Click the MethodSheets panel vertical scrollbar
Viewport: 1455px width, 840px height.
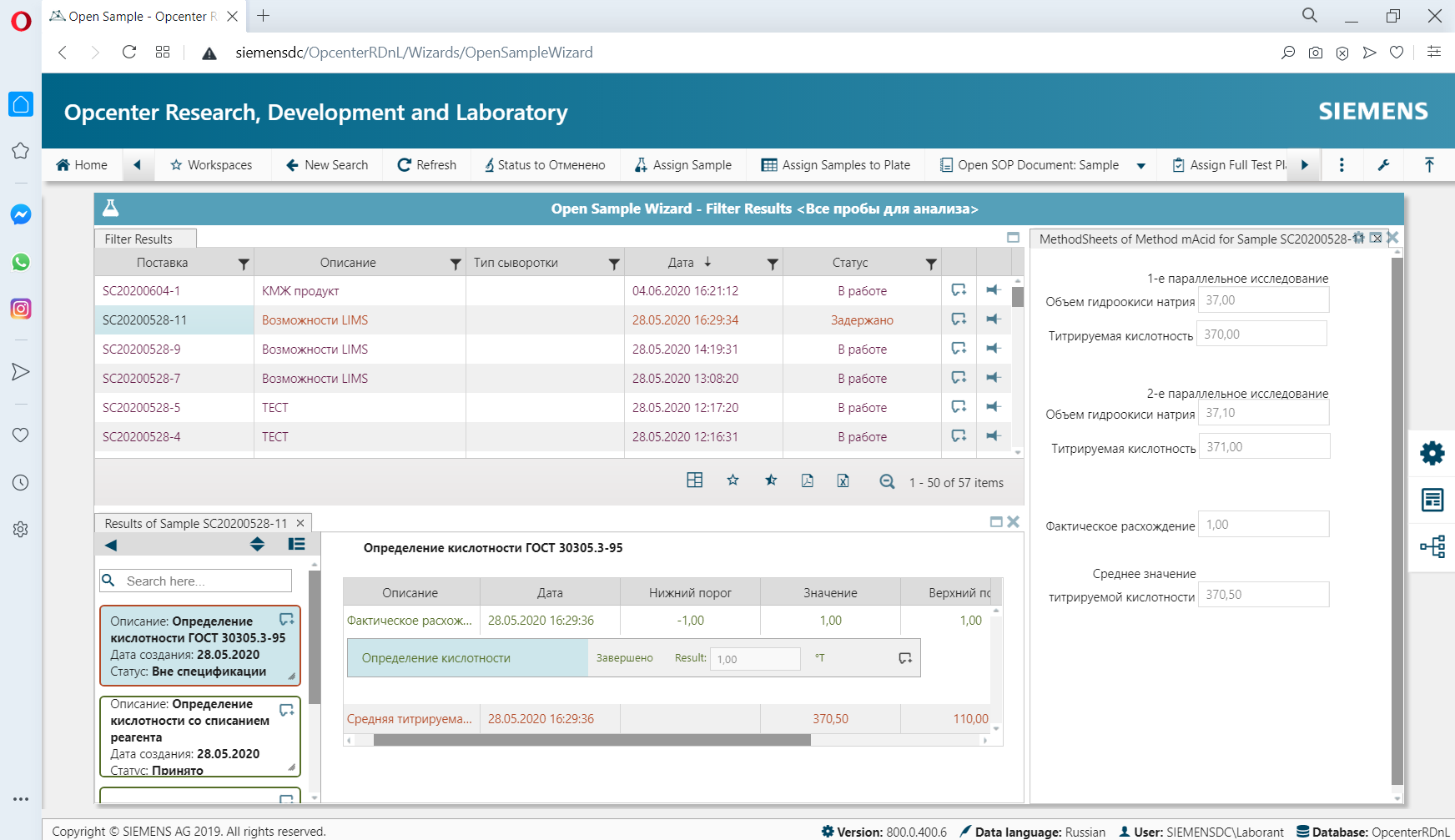[1397, 521]
